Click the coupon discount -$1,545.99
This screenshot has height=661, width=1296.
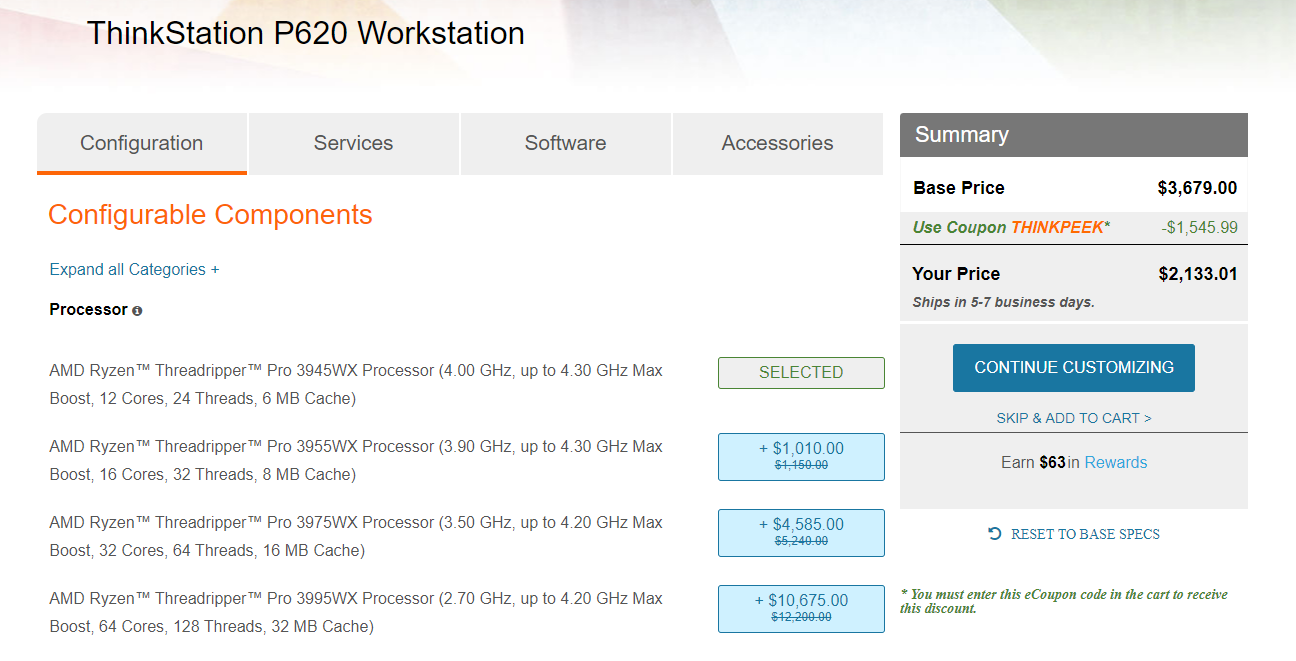1200,227
